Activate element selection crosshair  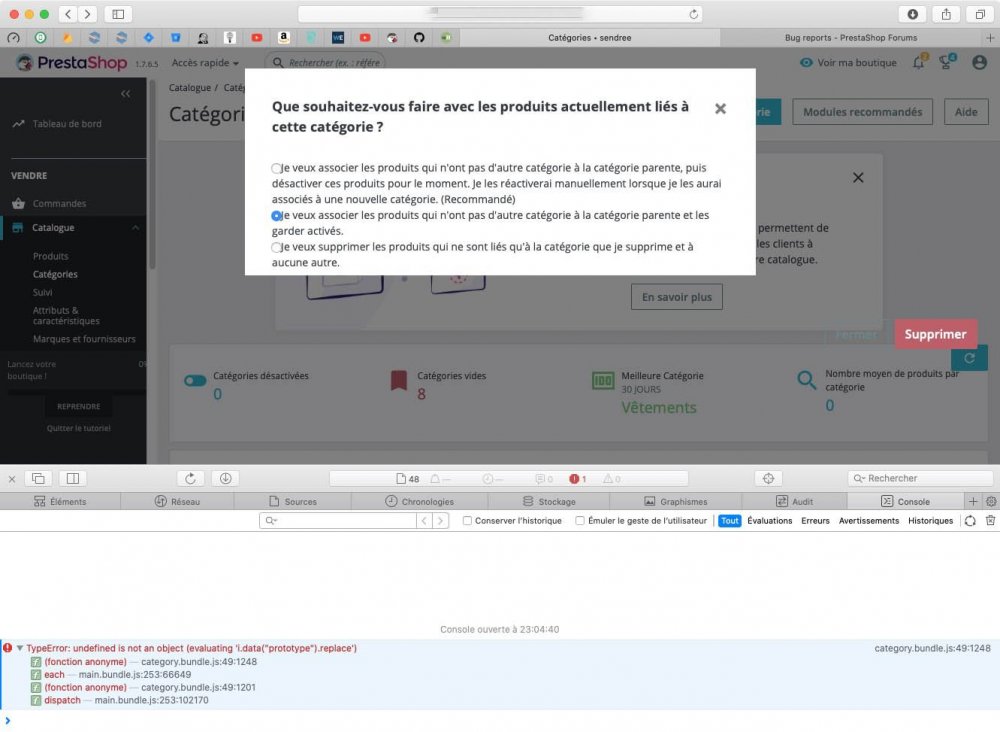(x=768, y=478)
